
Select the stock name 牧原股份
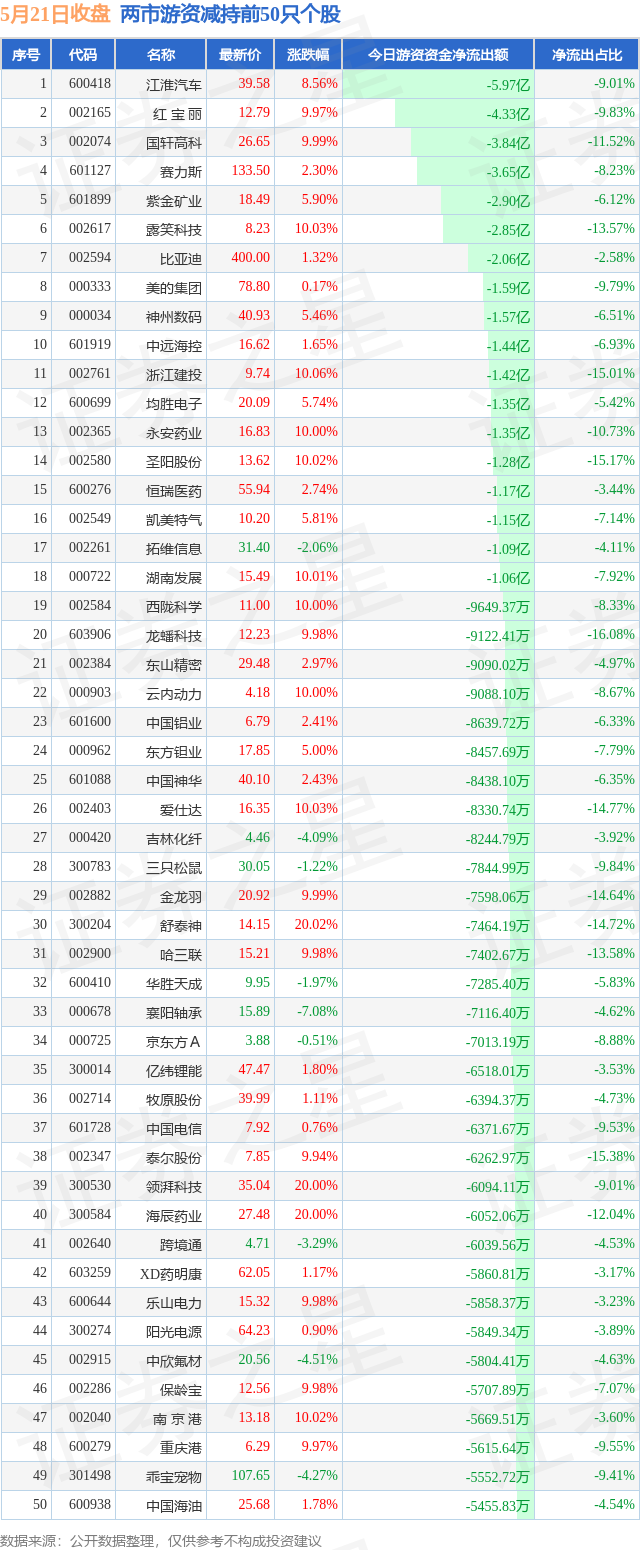pyautogui.click(x=174, y=1099)
